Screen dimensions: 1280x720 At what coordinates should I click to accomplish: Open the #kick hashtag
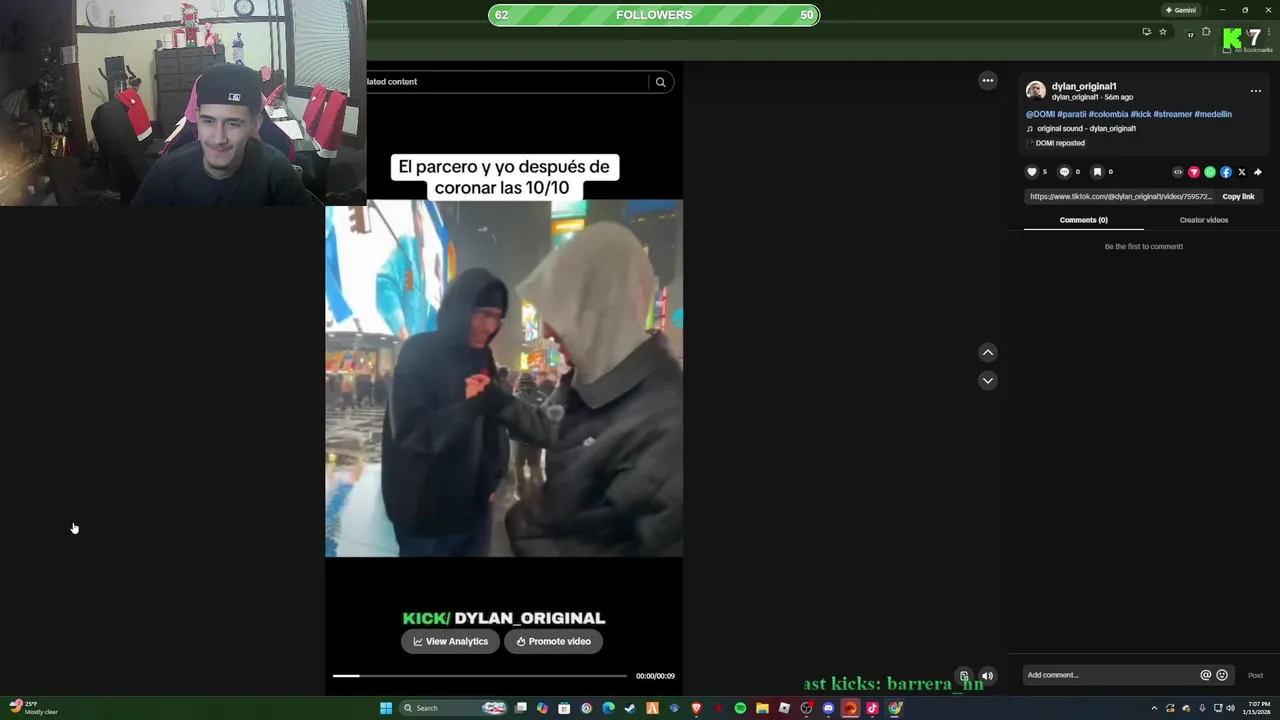click(1141, 114)
